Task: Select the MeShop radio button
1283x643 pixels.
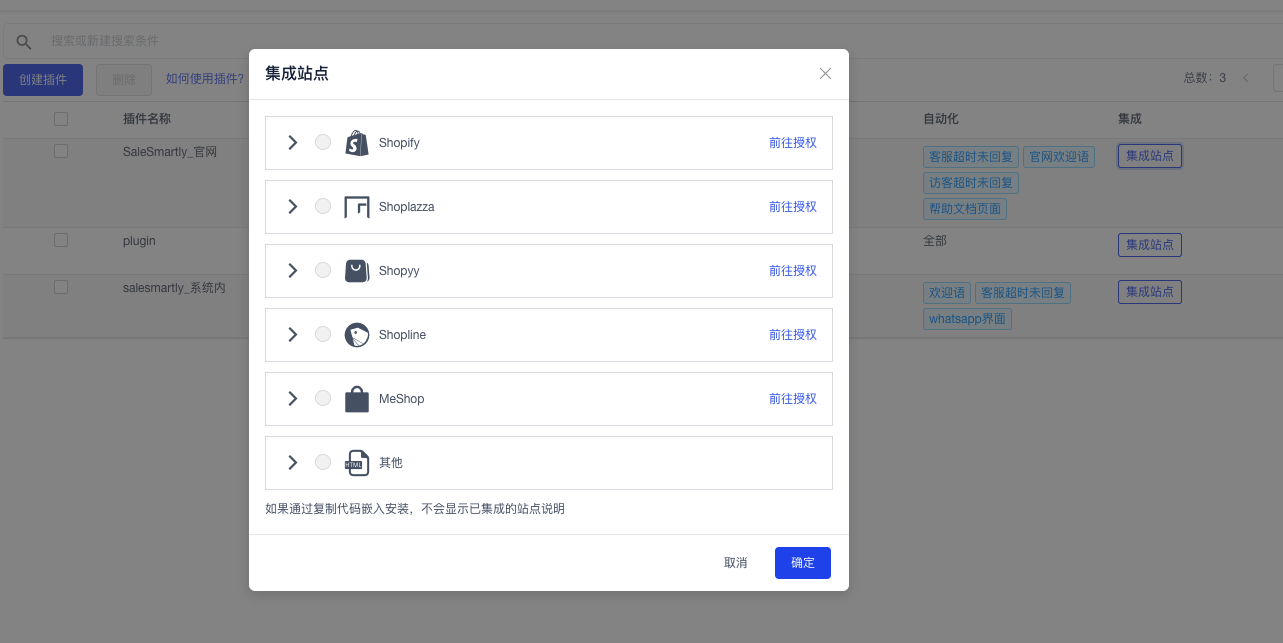Action: (323, 399)
